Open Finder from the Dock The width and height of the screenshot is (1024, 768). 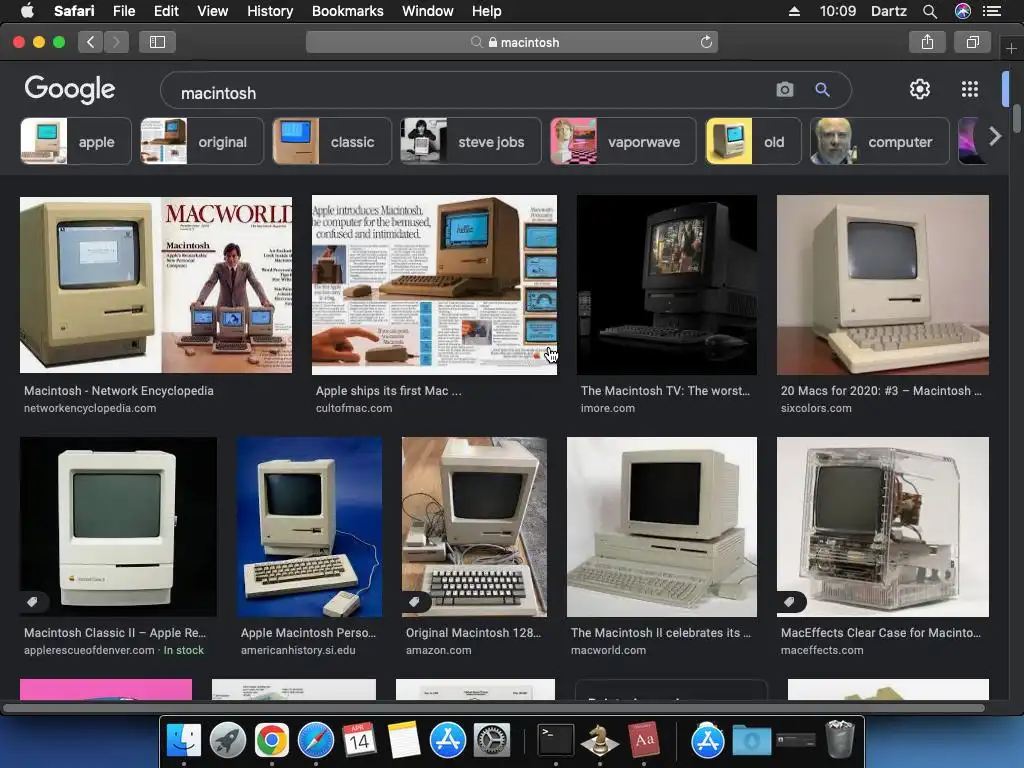pyautogui.click(x=184, y=740)
